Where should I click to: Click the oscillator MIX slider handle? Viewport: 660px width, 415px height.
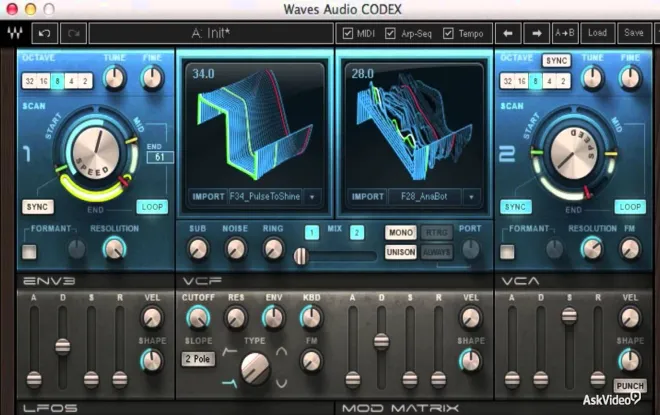[301, 256]
